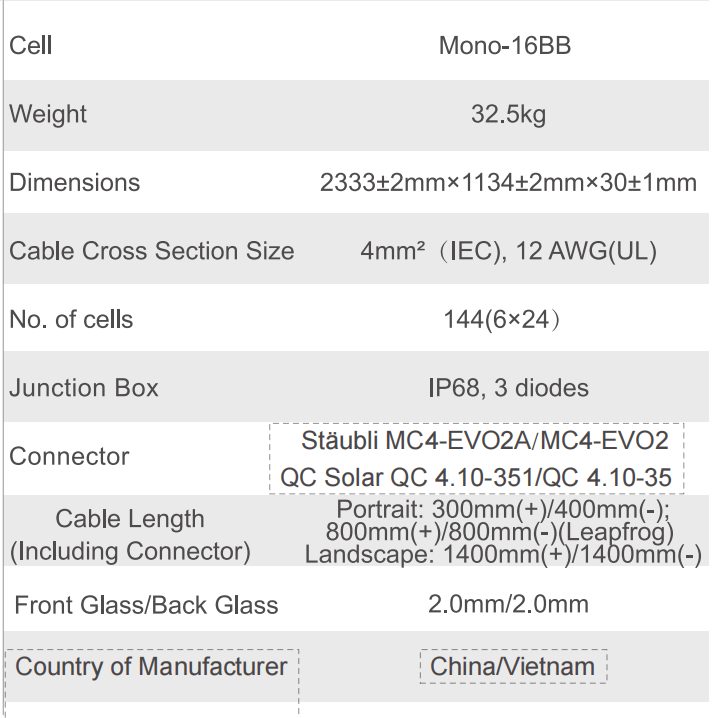Select the 'Mono-16BB' cell value
Viewport: 718px width, 718px height.
point(506,46)
